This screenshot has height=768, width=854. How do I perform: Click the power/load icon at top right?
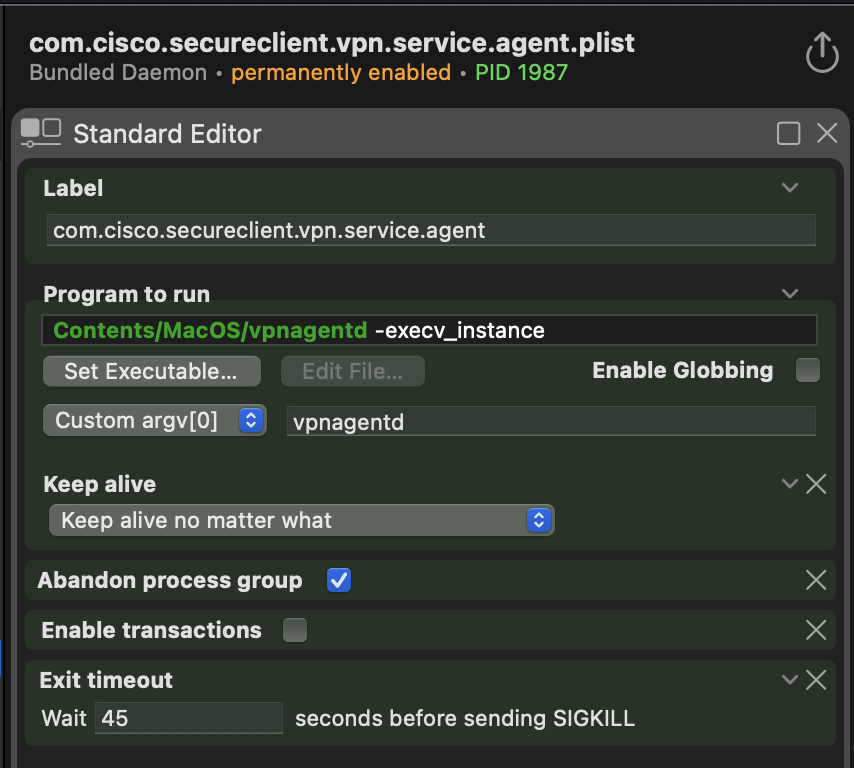point(822,52)
